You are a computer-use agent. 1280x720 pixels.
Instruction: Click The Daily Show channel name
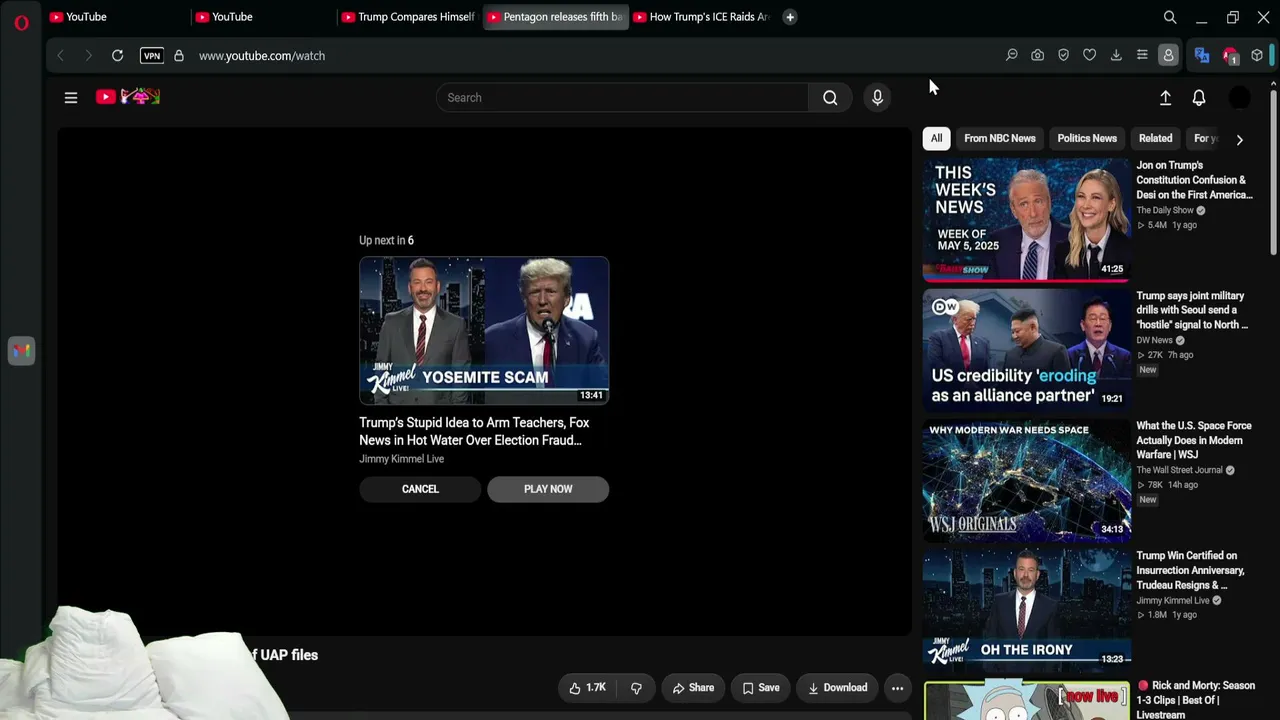click(1165, 210)
